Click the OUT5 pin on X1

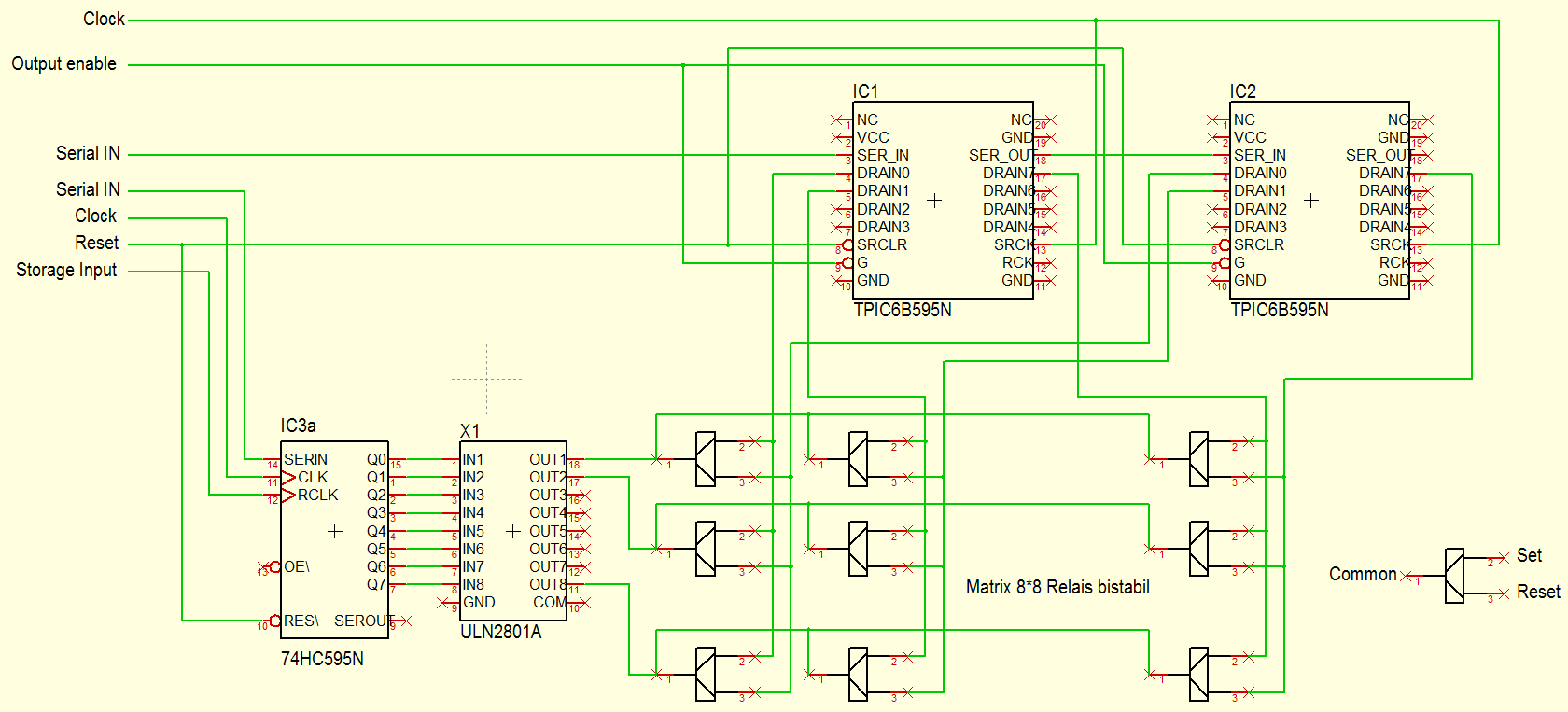tap(548, 531)
